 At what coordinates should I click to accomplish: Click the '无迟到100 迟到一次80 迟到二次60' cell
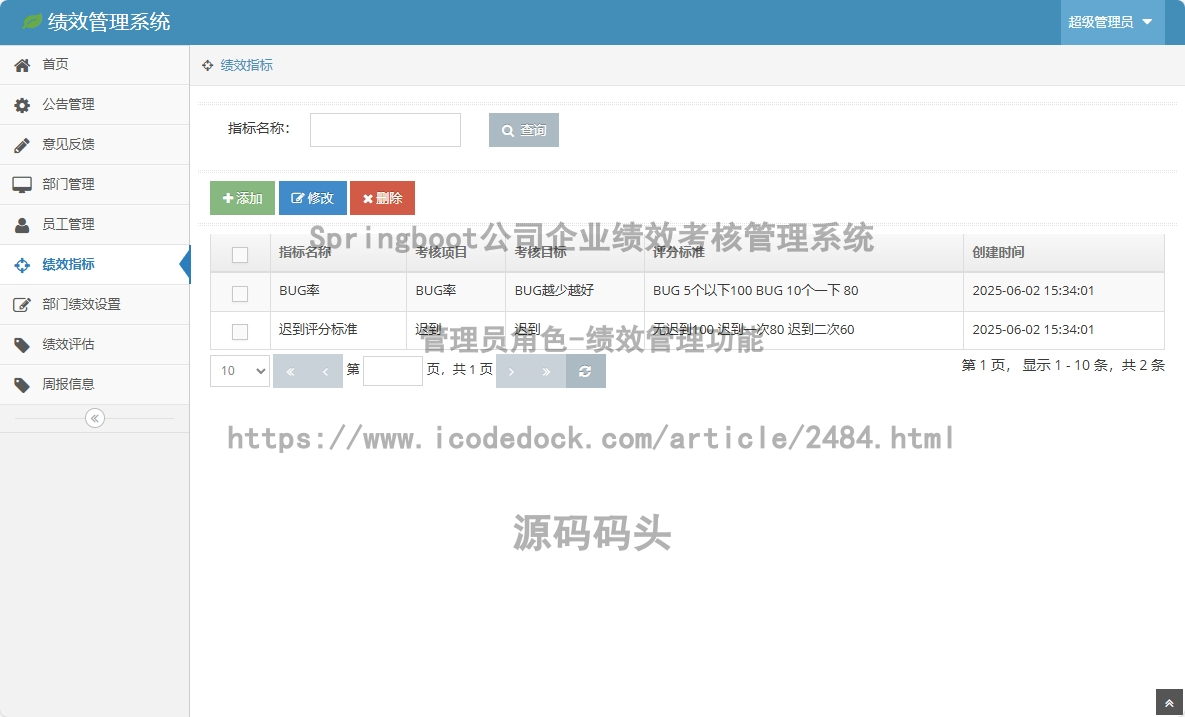click(x=804, y=330)
